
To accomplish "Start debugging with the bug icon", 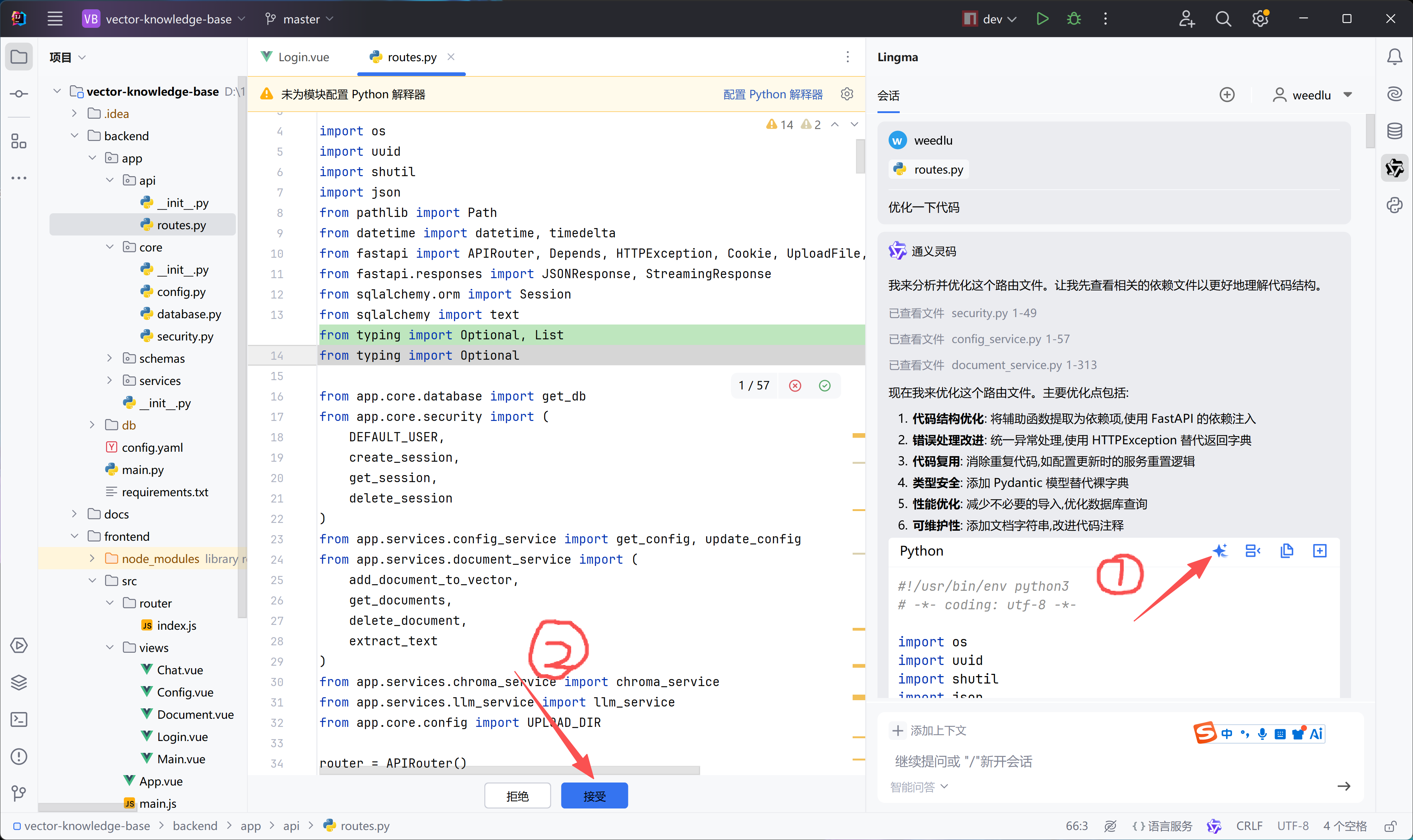I will (x=1074, y=19).
